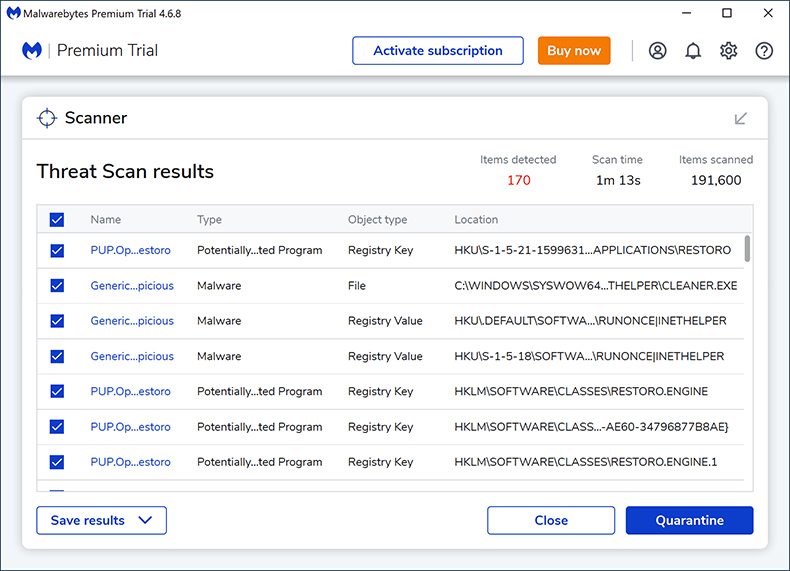The height and width of the screenshot is (571, 790).
Task: Click the results list scrollbar thumb
Action: pyautogui.click(x=747, y=248)
